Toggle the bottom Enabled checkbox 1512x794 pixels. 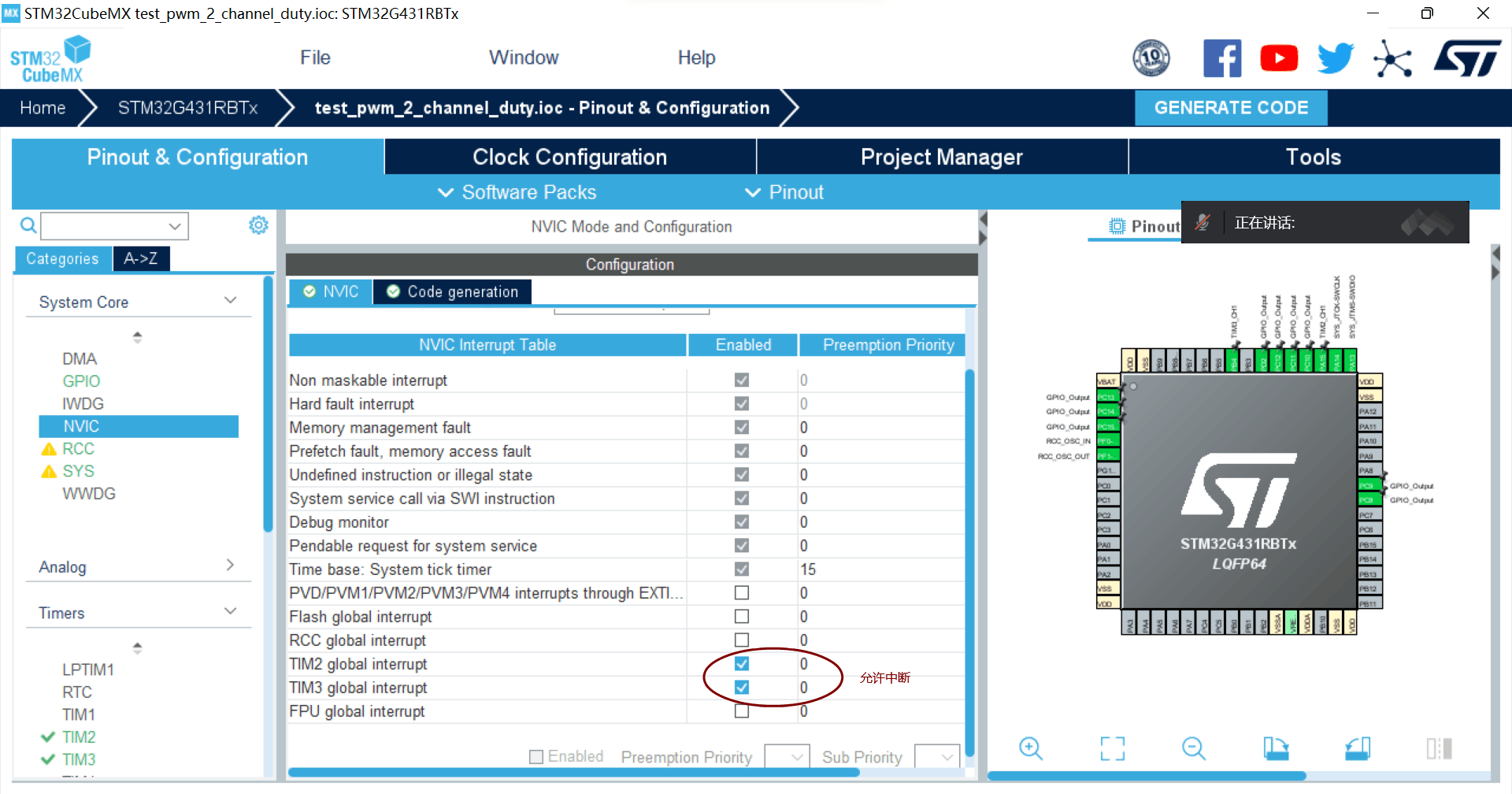(x=536, y=757)
